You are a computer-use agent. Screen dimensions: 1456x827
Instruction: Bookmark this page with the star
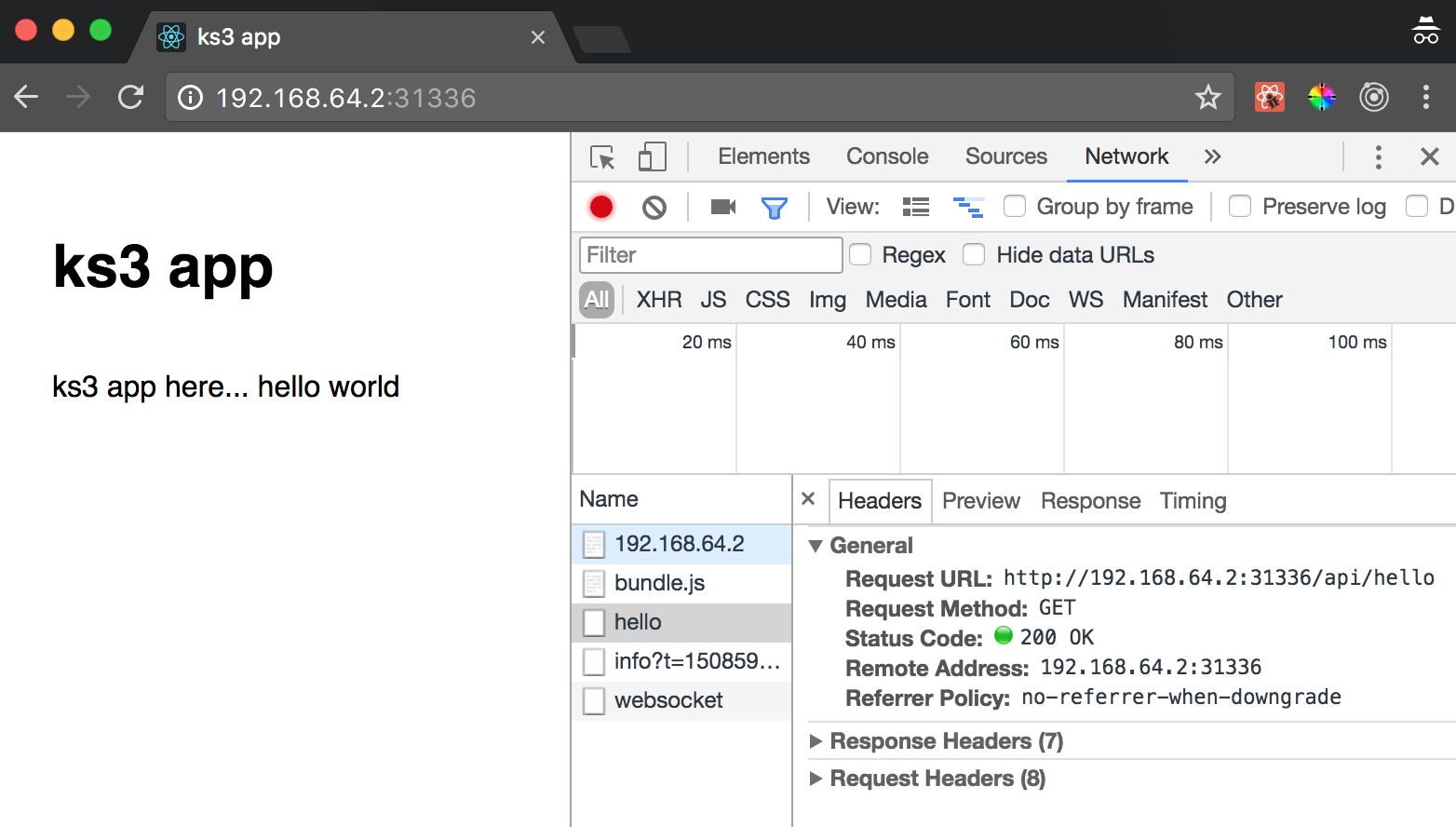pos(1208,97)
